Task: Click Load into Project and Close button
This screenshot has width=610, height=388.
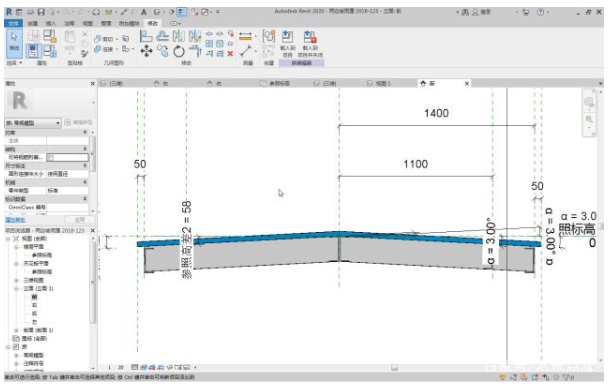Action: click(310, 44)
